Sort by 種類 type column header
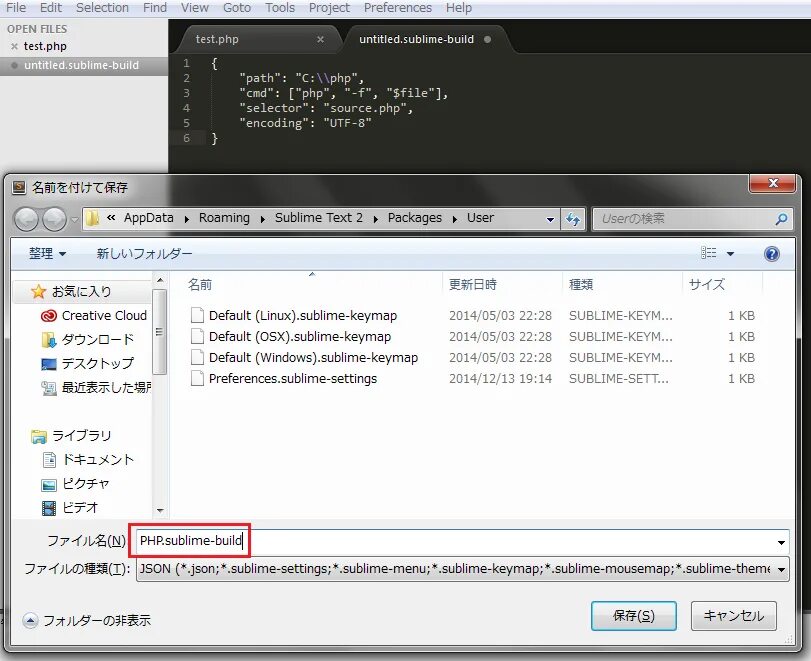811x661 pixels. coord(581,284)
